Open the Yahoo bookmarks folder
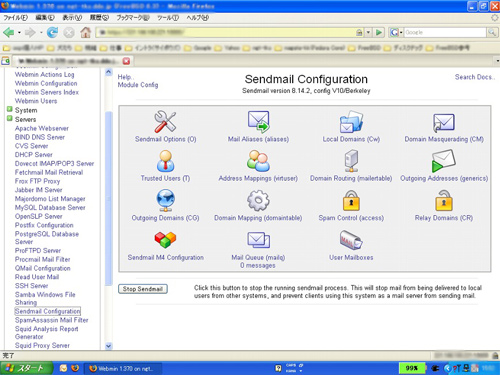 click(228, 48)
